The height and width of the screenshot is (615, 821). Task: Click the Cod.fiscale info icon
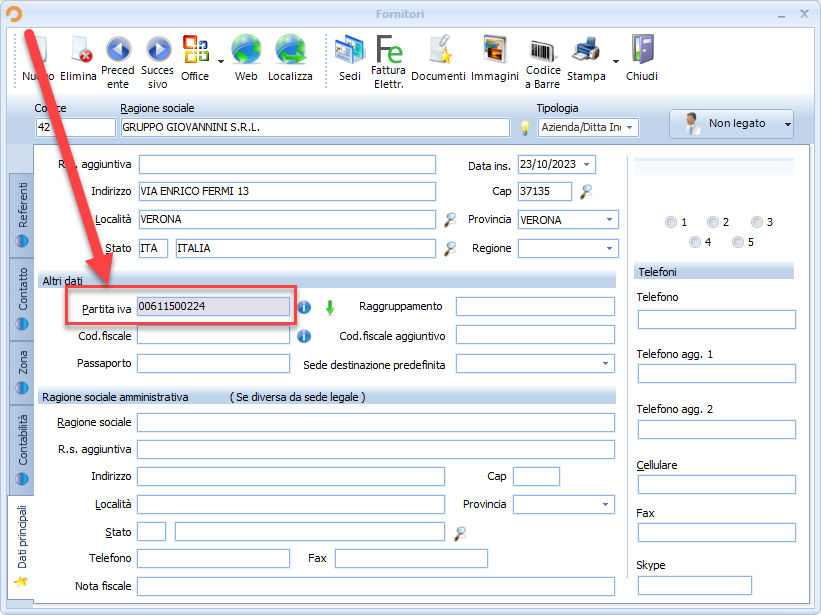[304, 336]
